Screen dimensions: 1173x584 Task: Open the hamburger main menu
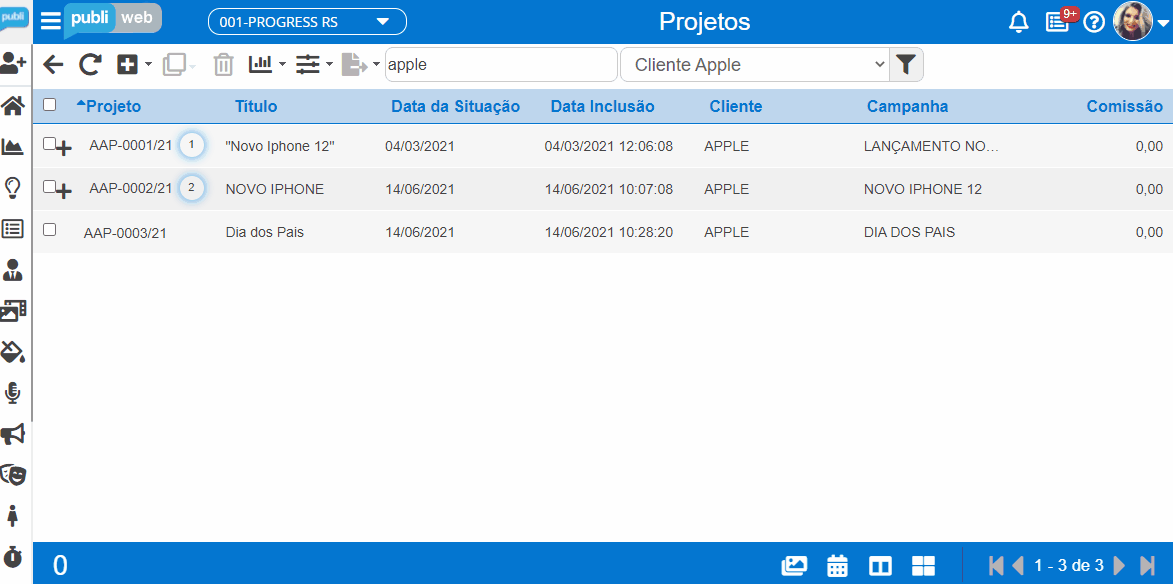[x=50, y=21]
